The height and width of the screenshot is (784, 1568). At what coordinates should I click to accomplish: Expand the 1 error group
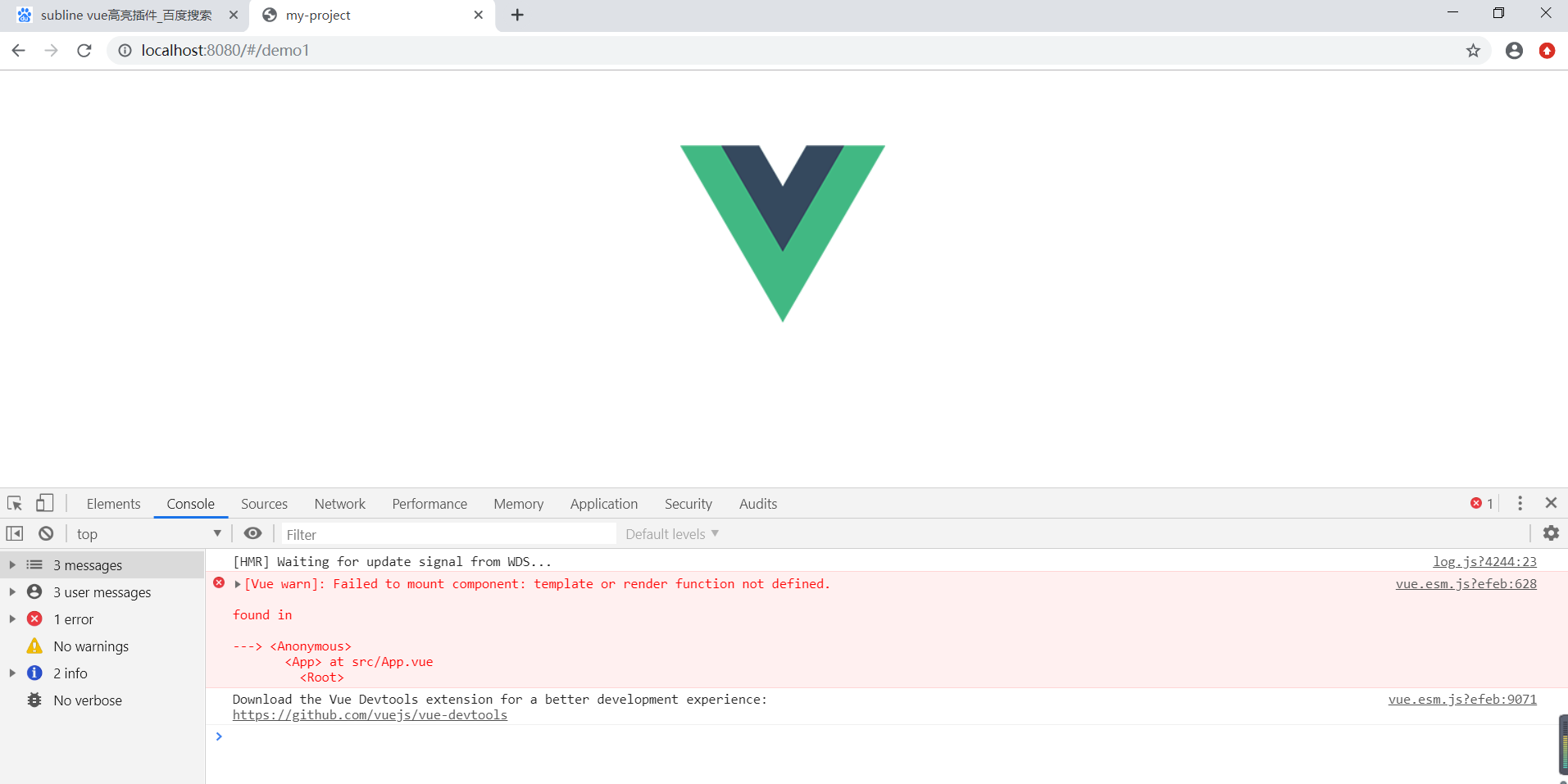(x=12, y=619)
